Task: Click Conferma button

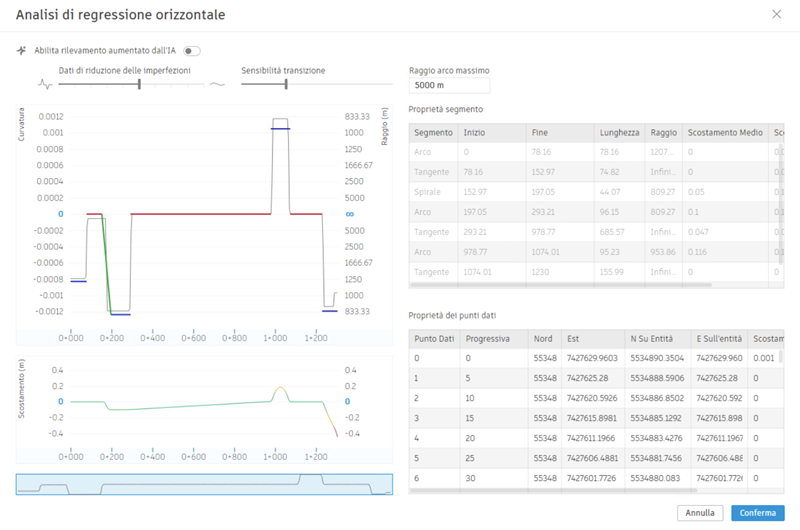Action: (x=758, y=513)
